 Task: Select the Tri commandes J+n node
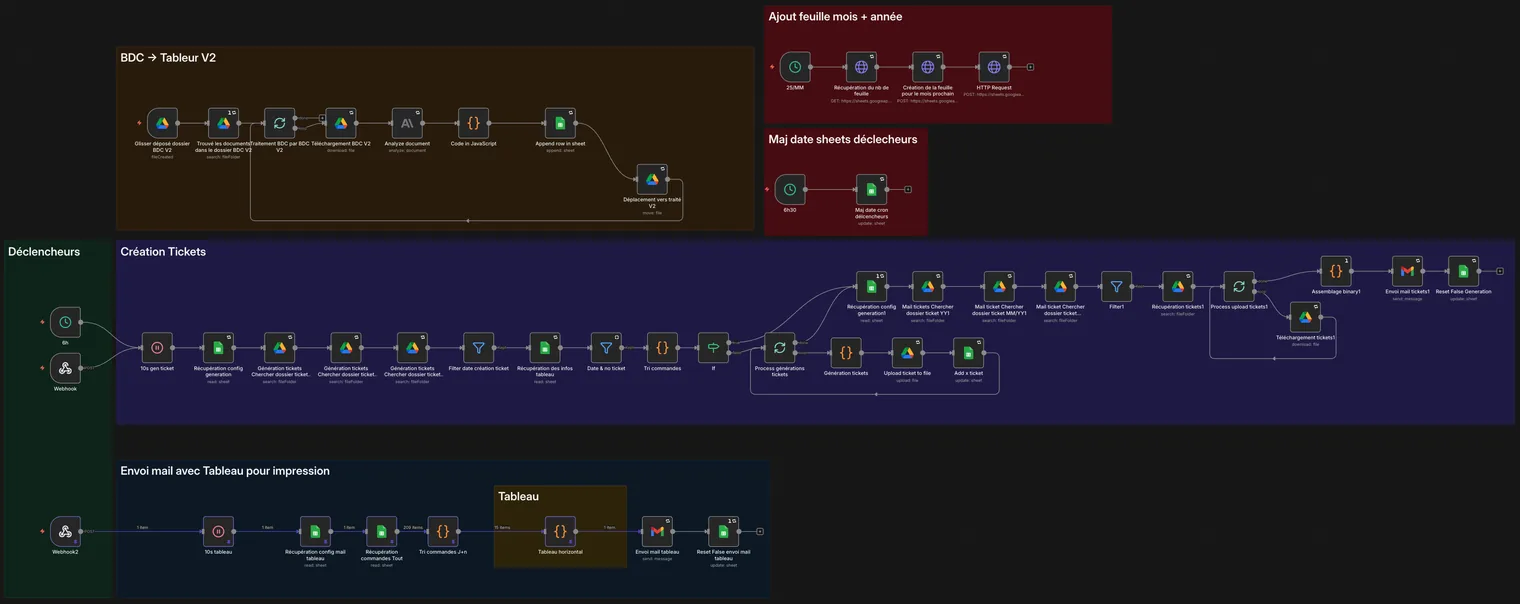pos(443,531)
